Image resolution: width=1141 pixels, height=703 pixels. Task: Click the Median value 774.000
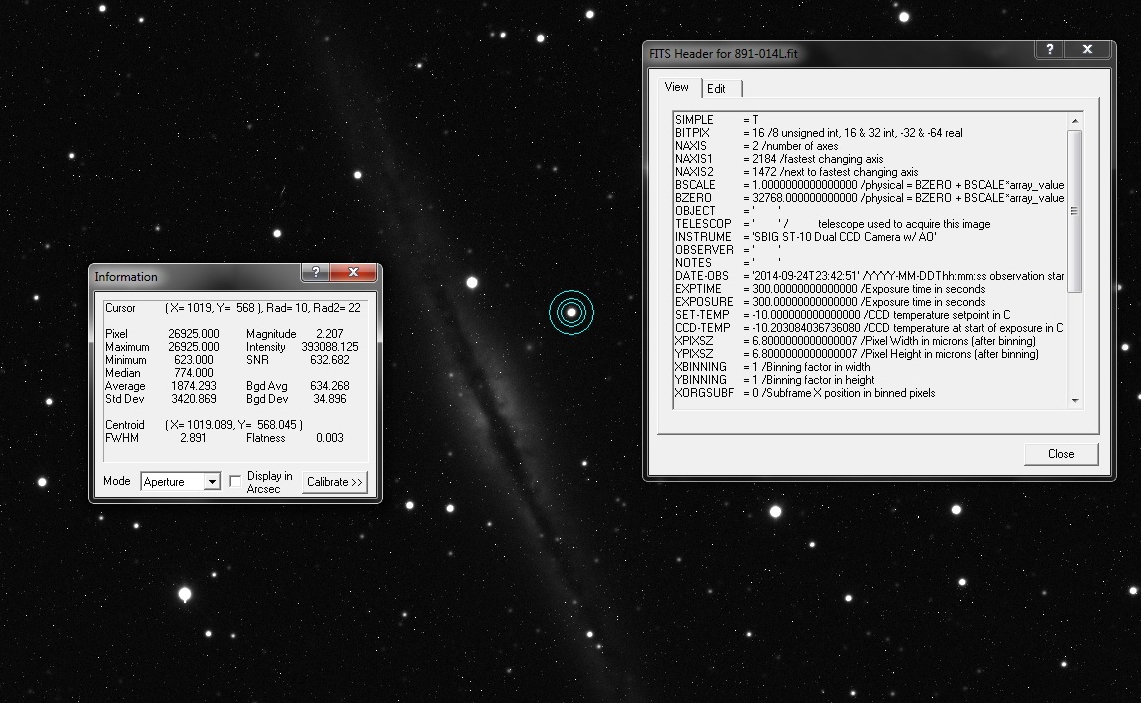pos(194,373)
